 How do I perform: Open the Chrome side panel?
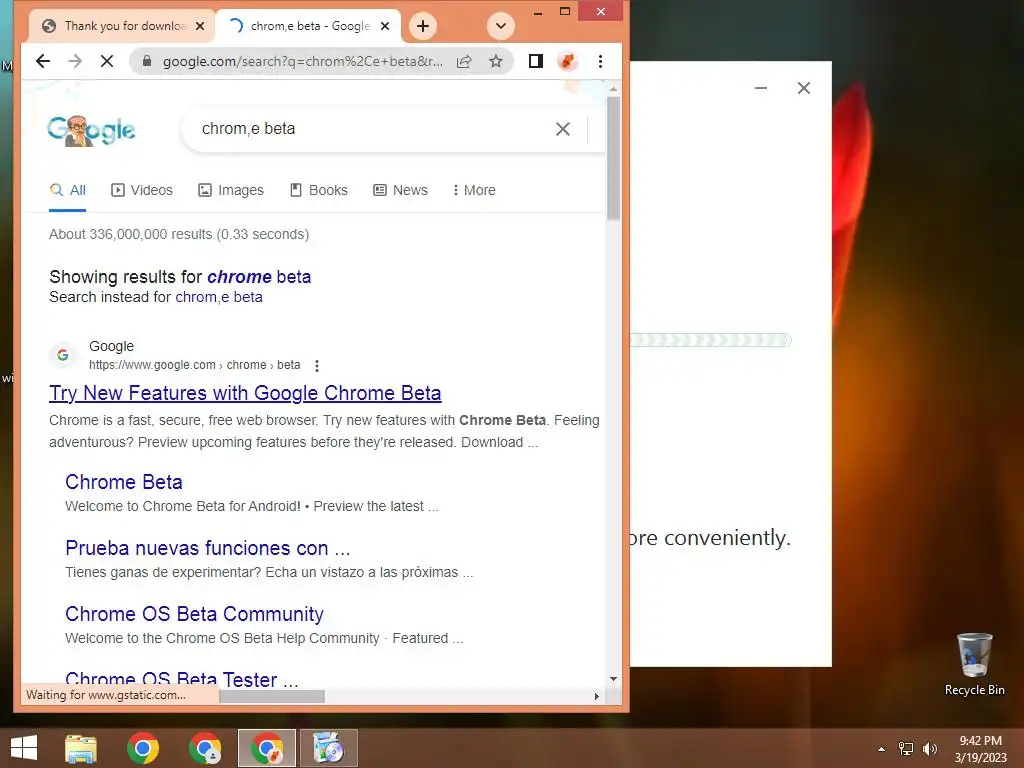point(536,61)
